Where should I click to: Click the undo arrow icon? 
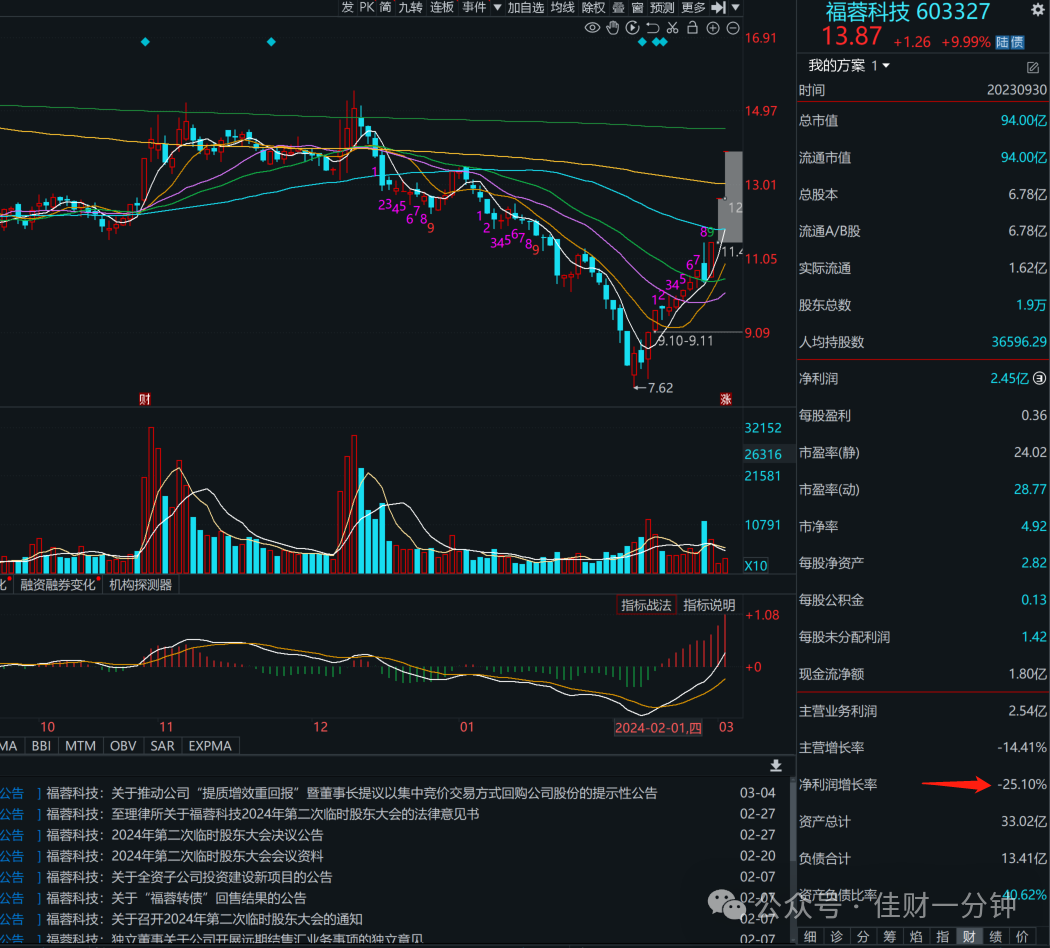(x=652, y=28)
